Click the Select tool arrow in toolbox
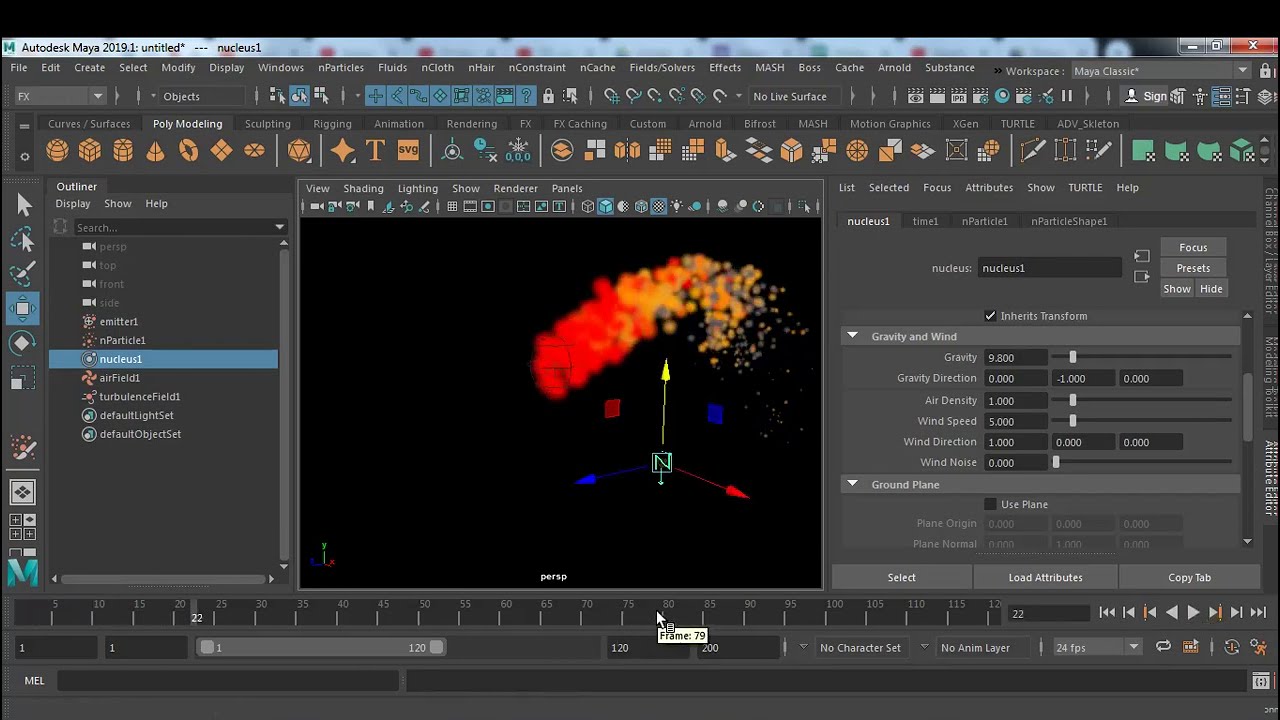Screen dimensions: 1280x720 [24, 204]
